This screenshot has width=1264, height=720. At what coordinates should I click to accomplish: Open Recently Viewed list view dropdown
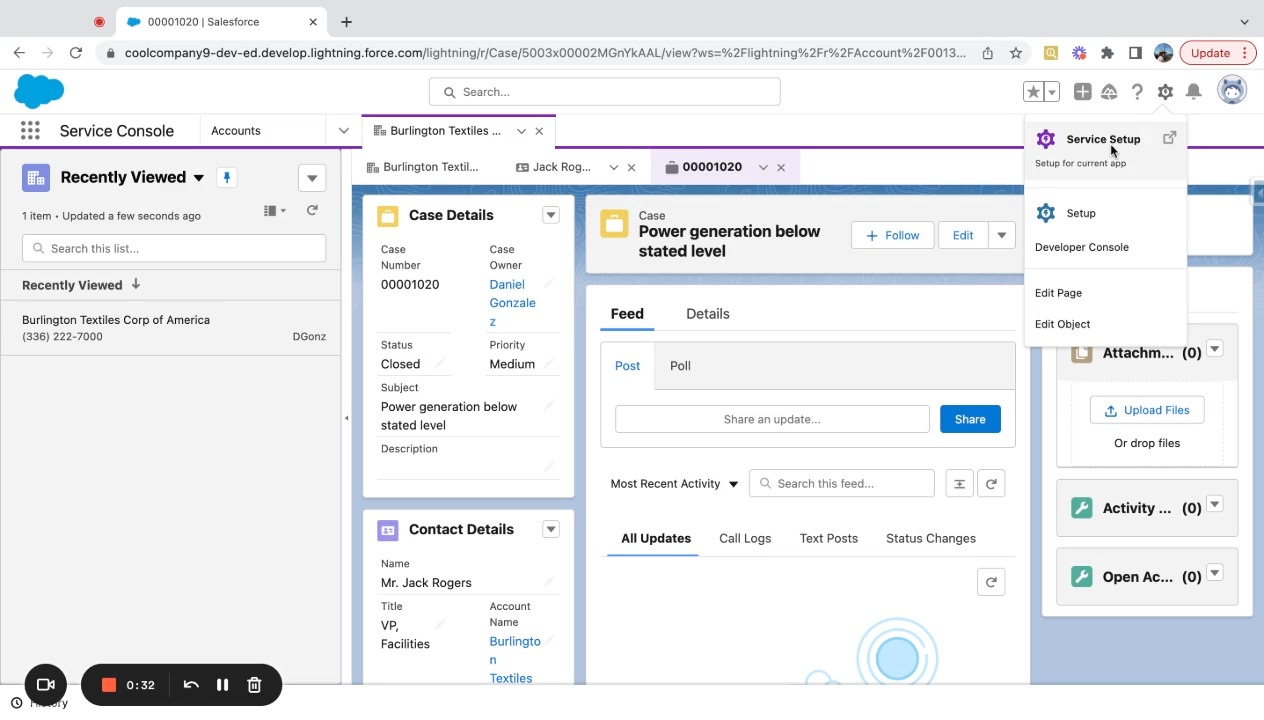(x=198, y=178)
